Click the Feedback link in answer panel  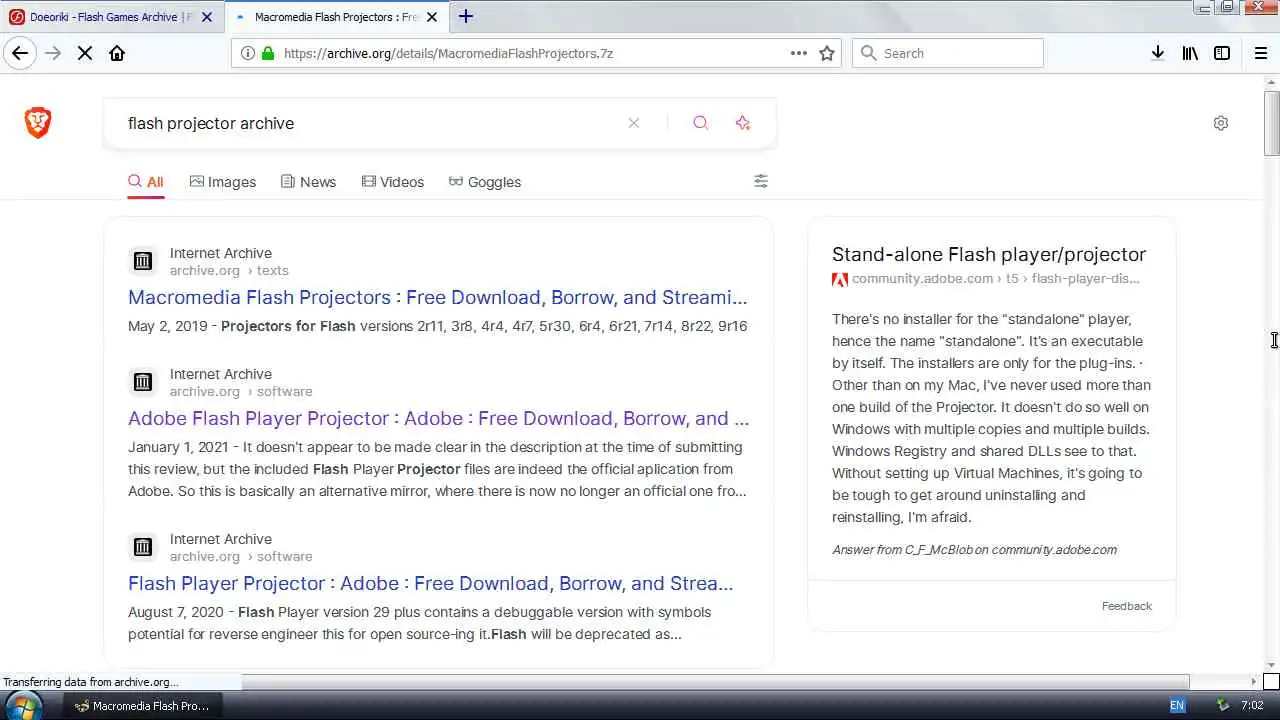point(1127,606)
